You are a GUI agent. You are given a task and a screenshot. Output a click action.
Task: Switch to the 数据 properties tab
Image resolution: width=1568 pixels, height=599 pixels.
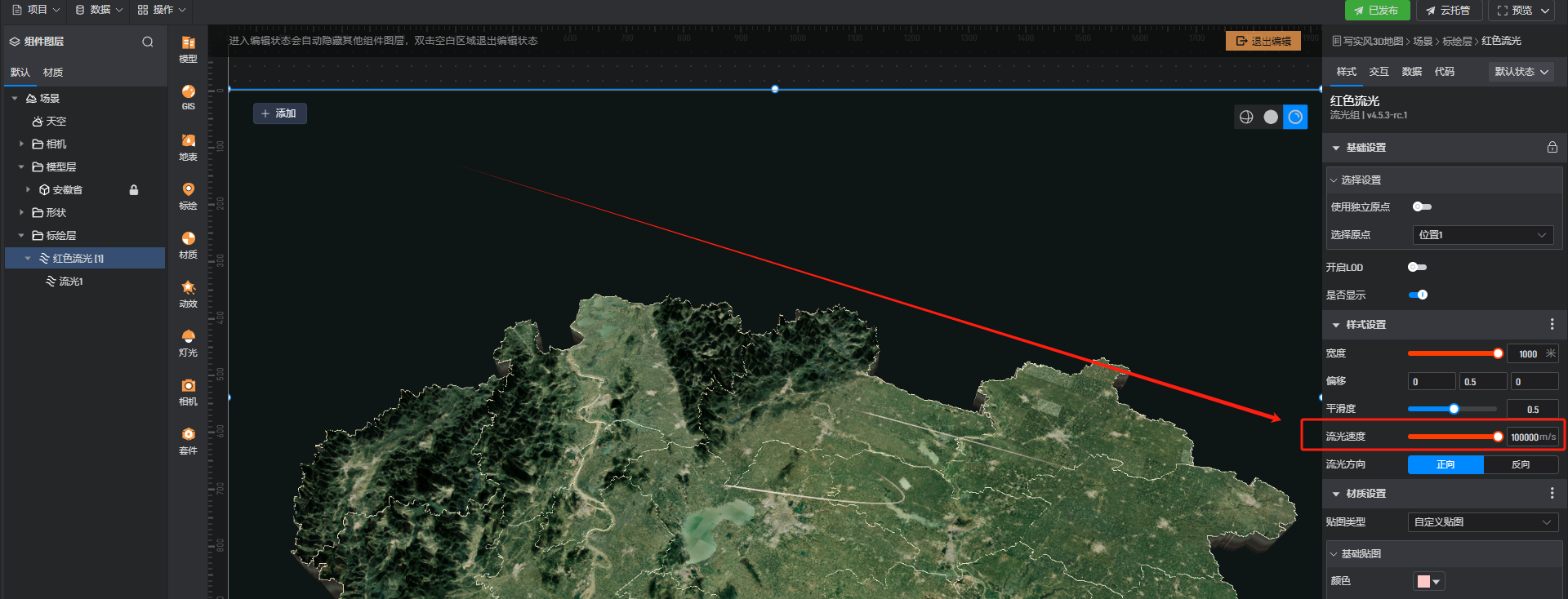(x=1411, y=72)
